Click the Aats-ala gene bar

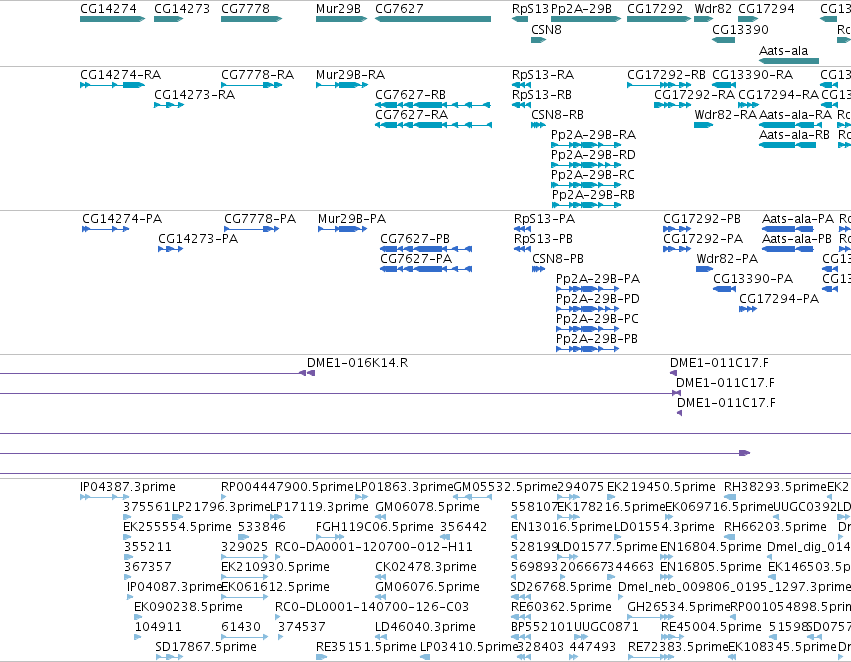coord(789,61)
